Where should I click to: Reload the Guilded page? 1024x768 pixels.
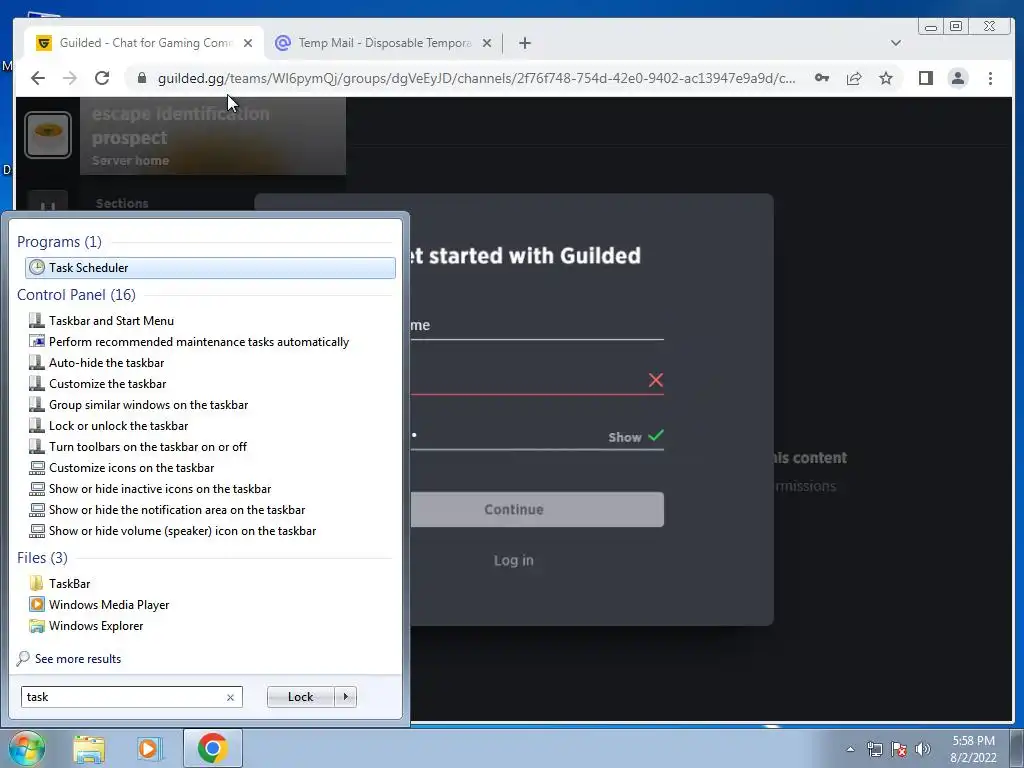[102, 78]
